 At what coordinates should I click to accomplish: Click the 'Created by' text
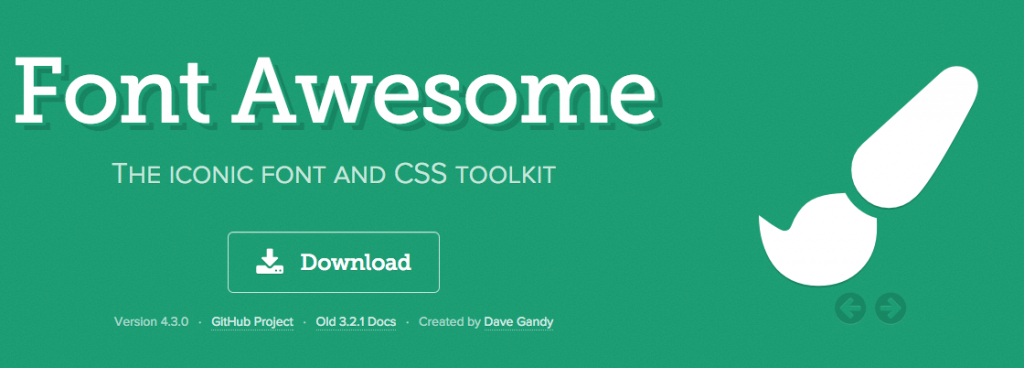pos(449,322)
